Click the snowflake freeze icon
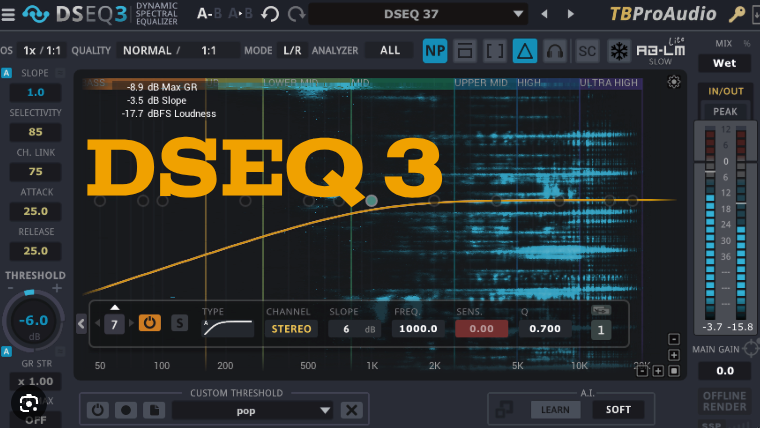Screen dimensions: 760x428 tap(619, 51)
